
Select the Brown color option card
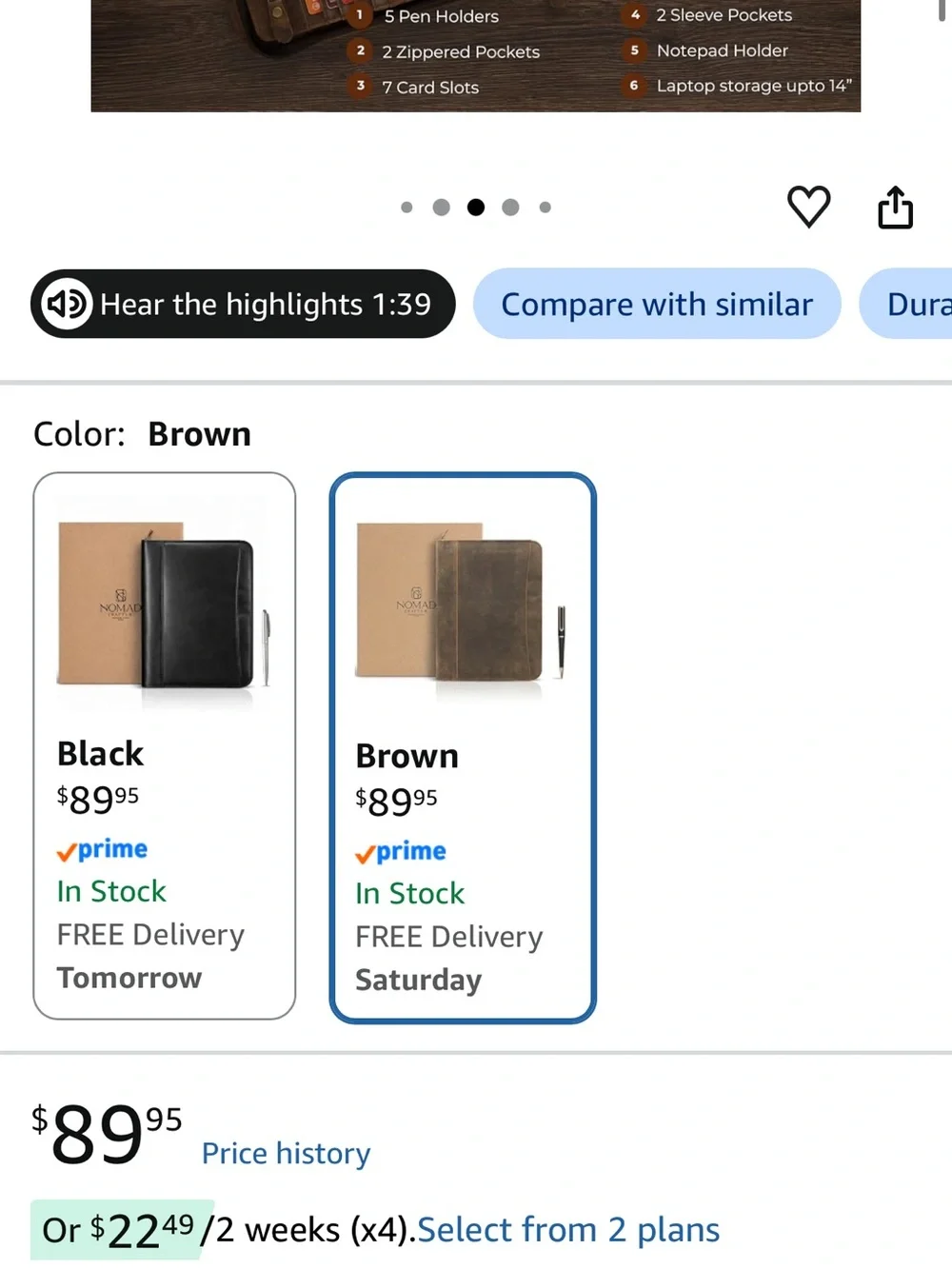coord(463,747)
